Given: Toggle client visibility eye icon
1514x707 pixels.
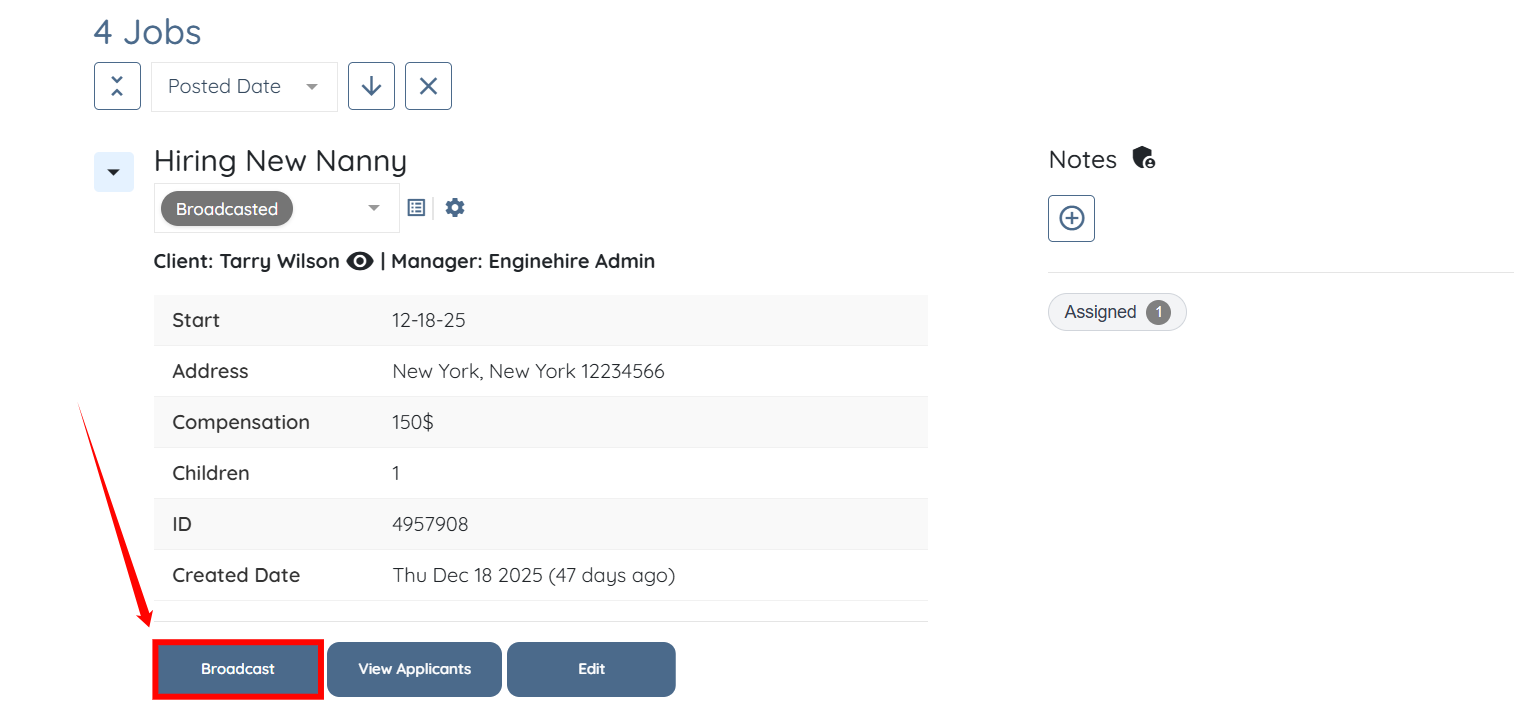Looking at the screenshot, I should tap(360, 262).
